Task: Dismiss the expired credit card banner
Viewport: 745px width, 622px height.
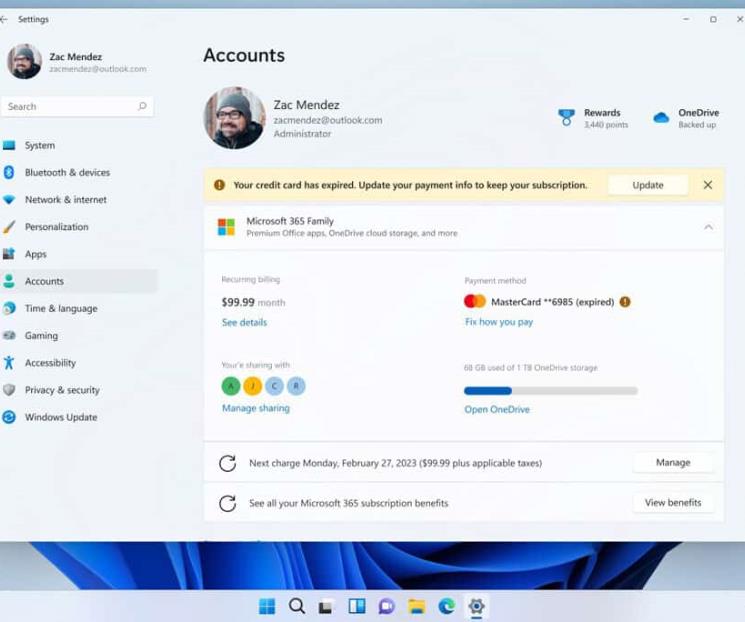Action: click(x=707, y=185)
